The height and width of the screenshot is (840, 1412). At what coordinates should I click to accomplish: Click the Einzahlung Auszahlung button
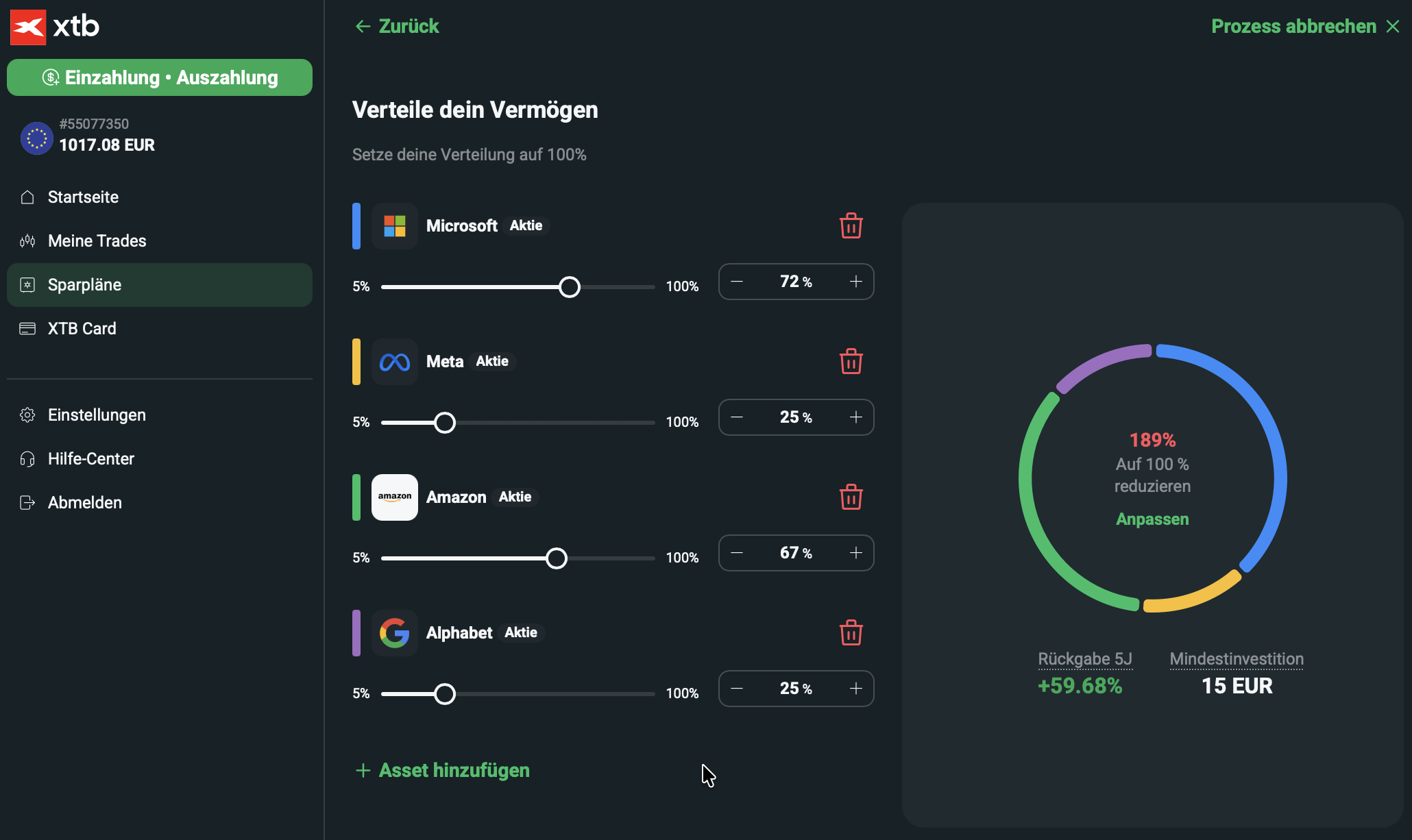[160, 77]
